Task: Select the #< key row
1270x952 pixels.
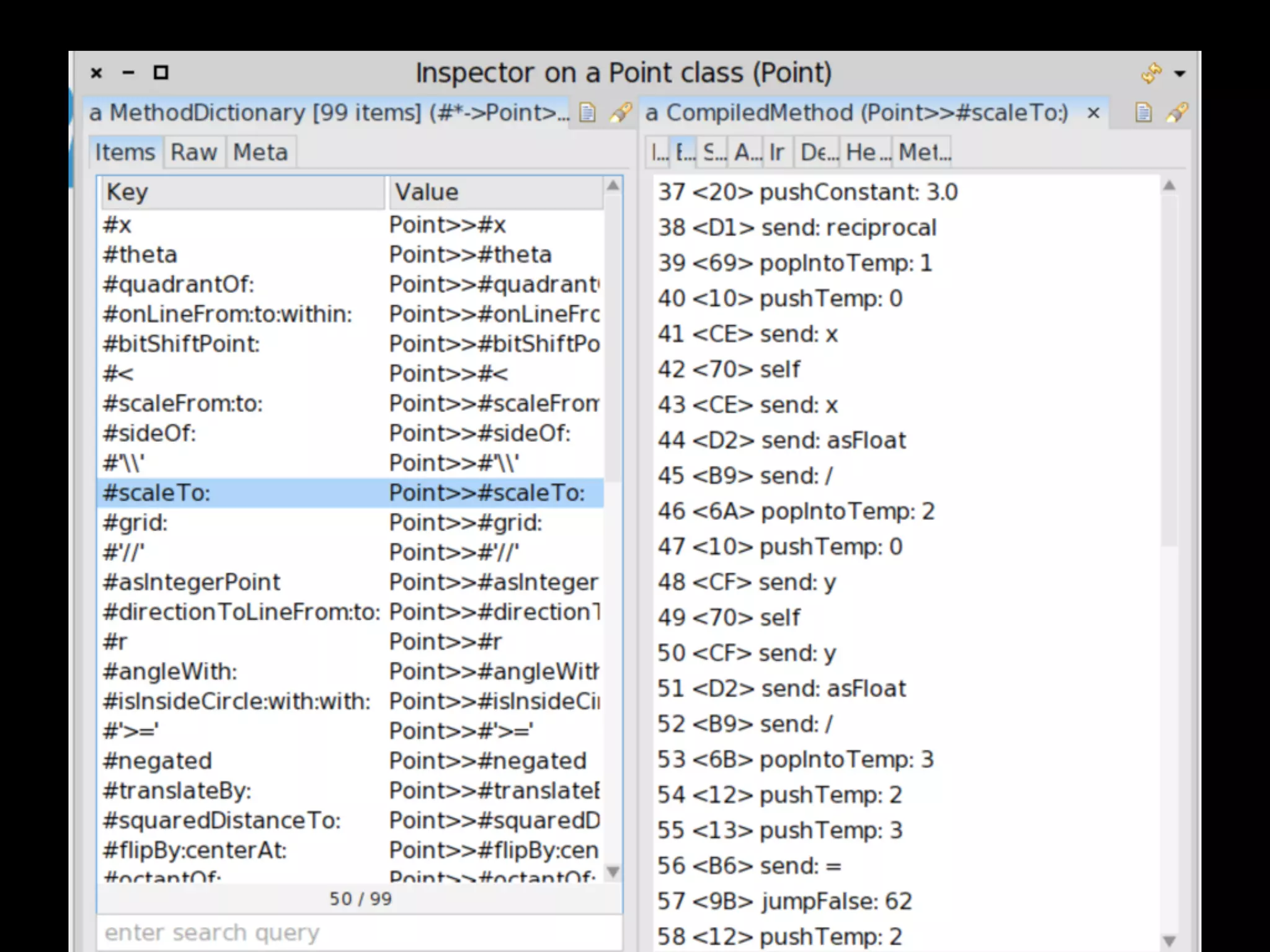Action: coord(350,374)
